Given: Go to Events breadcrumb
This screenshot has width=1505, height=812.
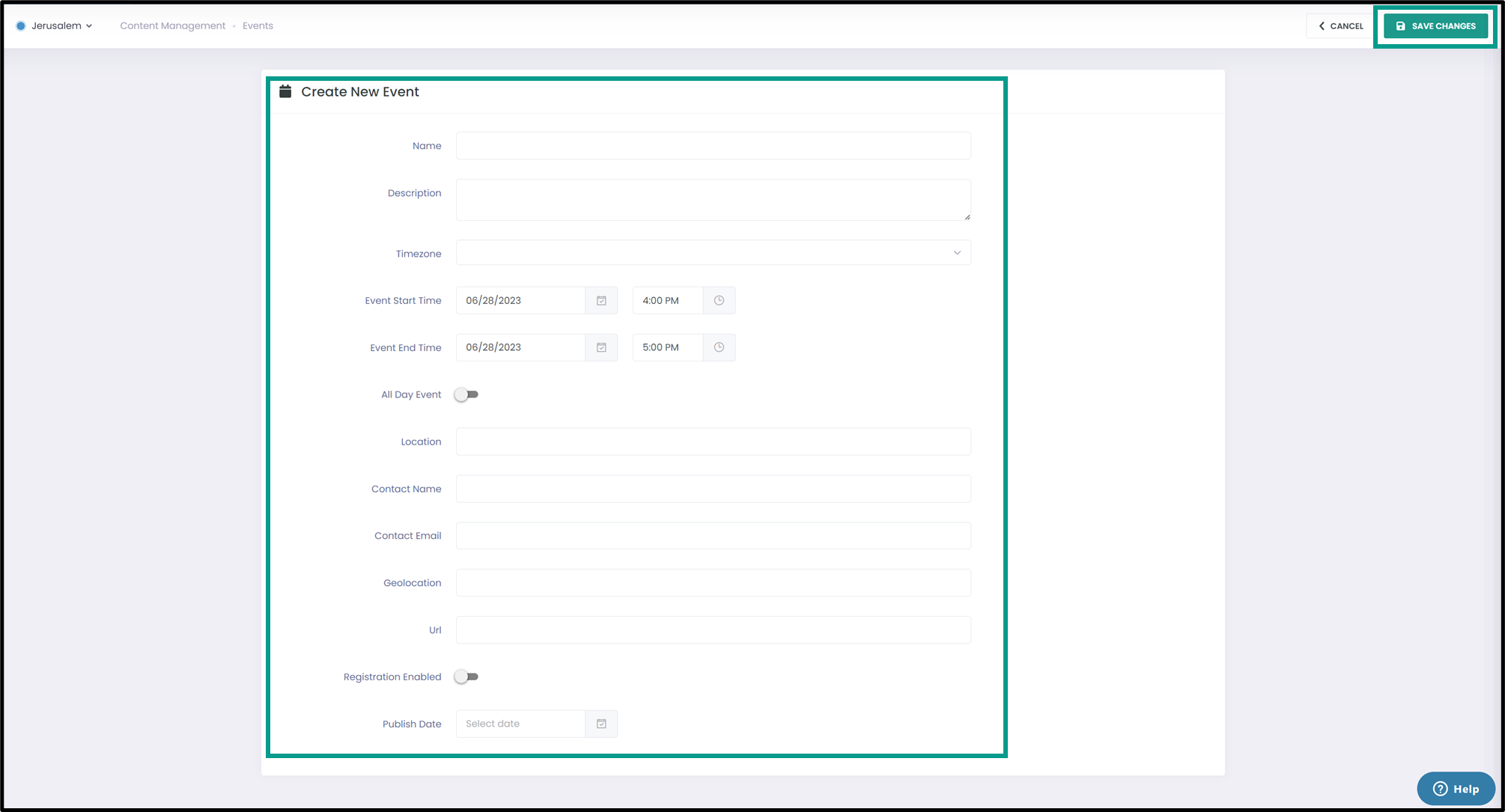Looking at the screenshot, I should (x=258, y=25).
